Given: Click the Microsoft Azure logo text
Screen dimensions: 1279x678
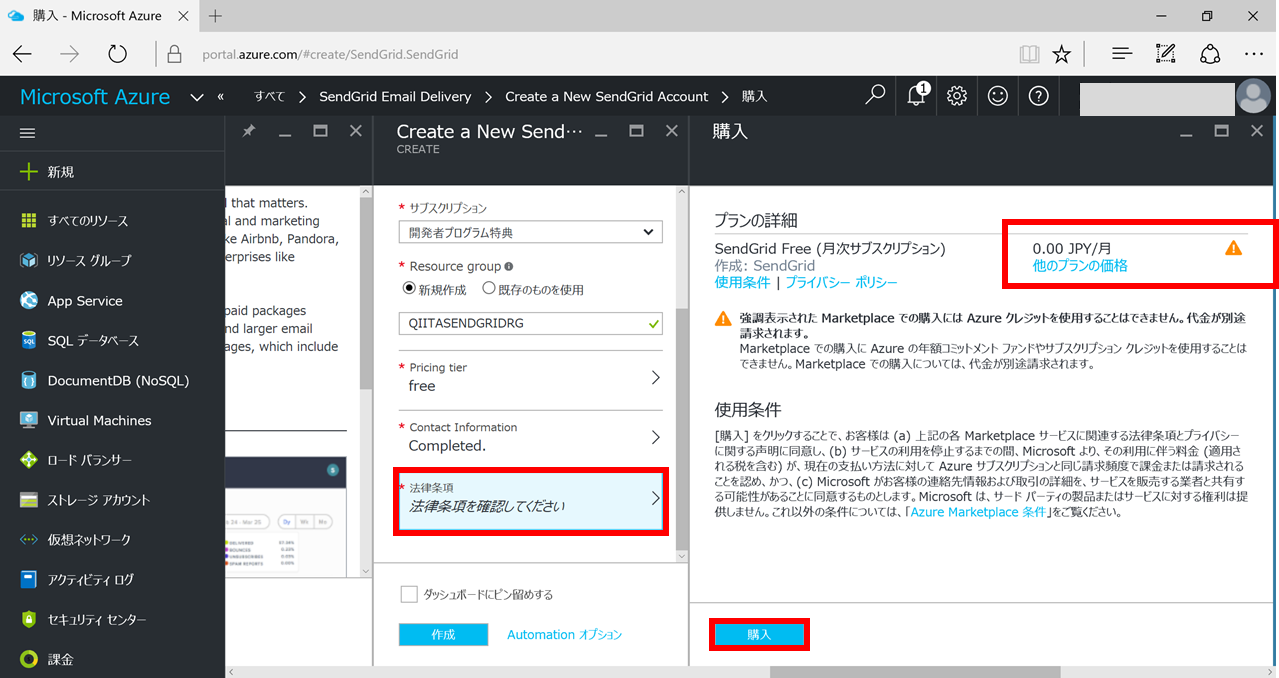Looking at the screenshot, I should point(95,97).
